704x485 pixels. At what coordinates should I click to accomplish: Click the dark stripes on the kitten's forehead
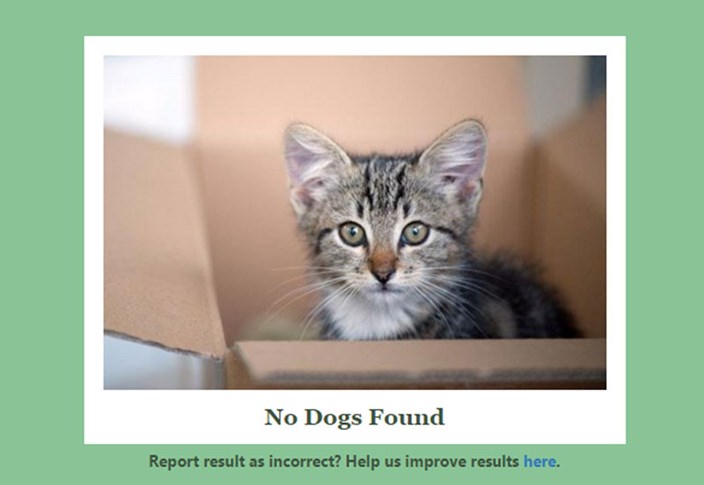coord(384,182)
